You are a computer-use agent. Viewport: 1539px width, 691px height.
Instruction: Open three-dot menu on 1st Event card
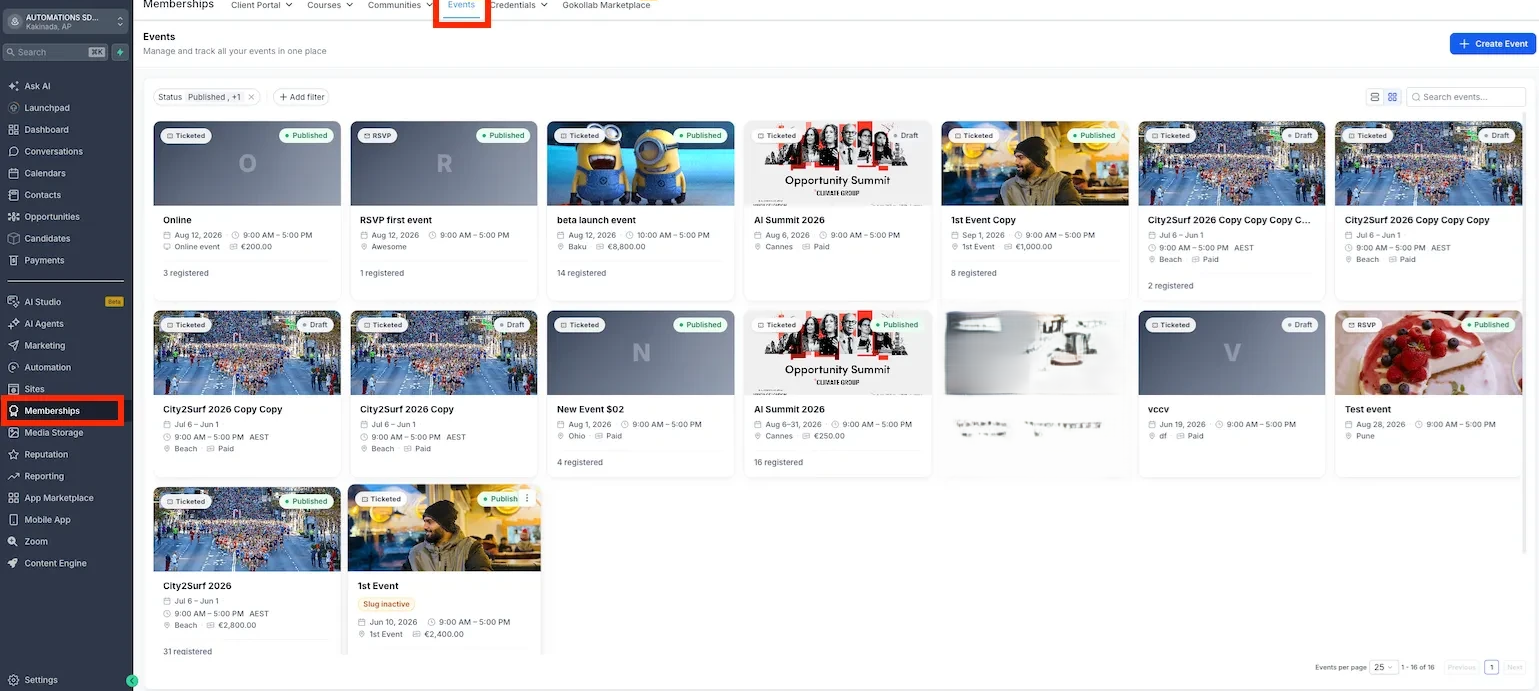pyautogui.click(x=527, y=498)
